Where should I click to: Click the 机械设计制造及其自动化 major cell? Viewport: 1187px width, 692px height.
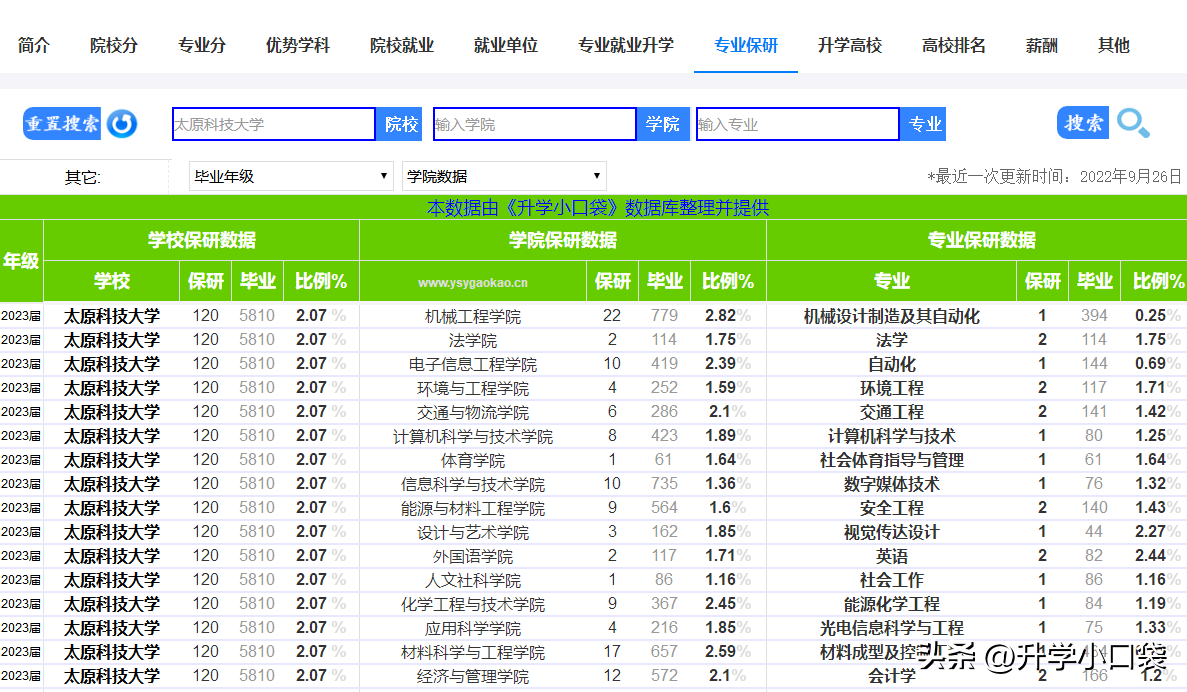pos(891,316)
